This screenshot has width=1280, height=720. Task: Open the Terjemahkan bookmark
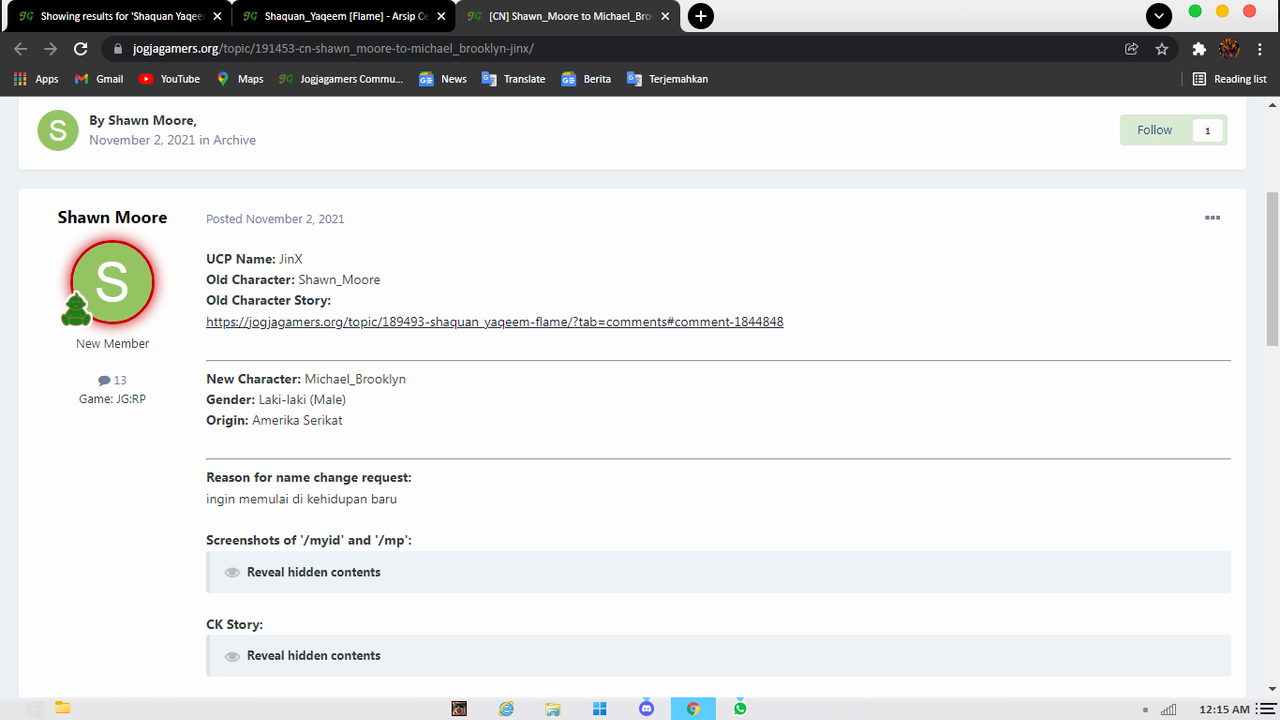coord(667,79)
